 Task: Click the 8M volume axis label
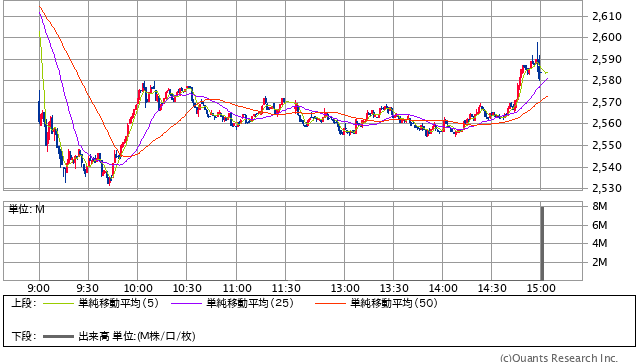(x=600, y=206)
